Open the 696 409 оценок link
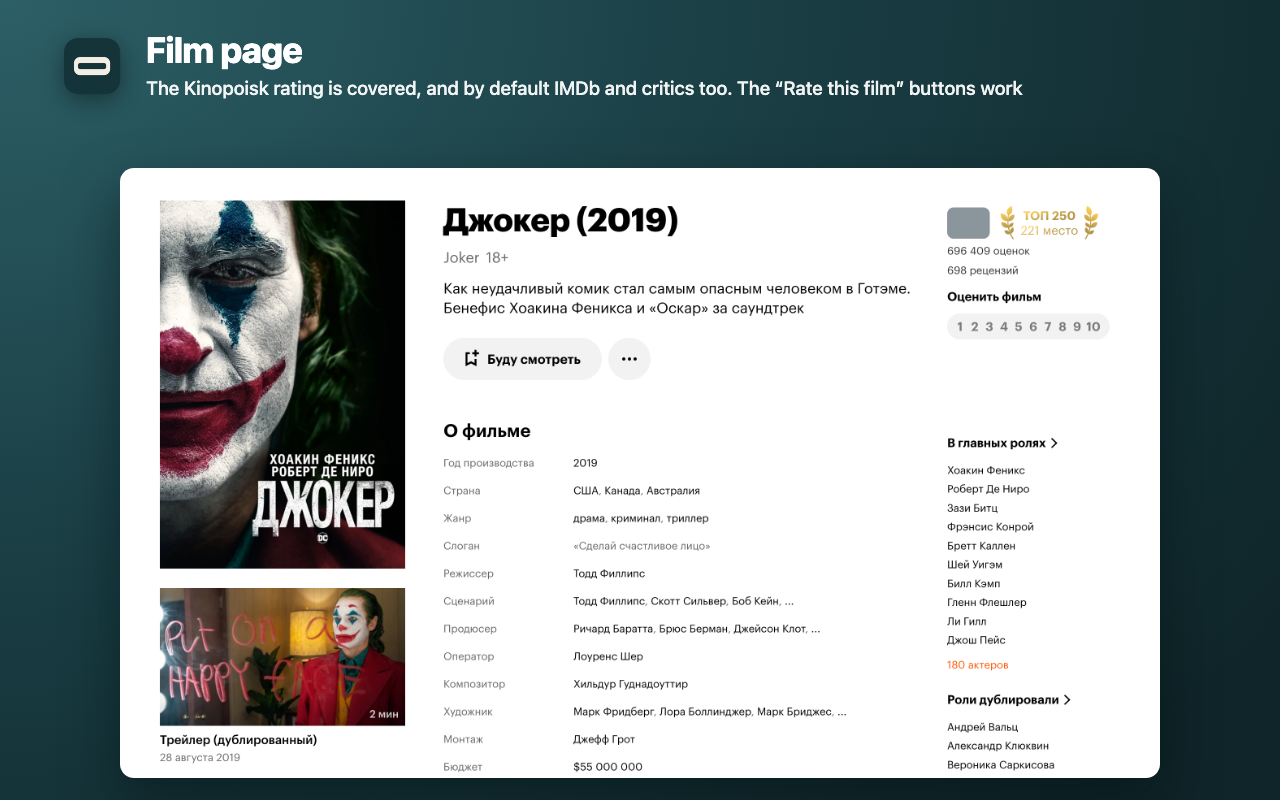This screenshot has height=800, width=1280. 988,251
